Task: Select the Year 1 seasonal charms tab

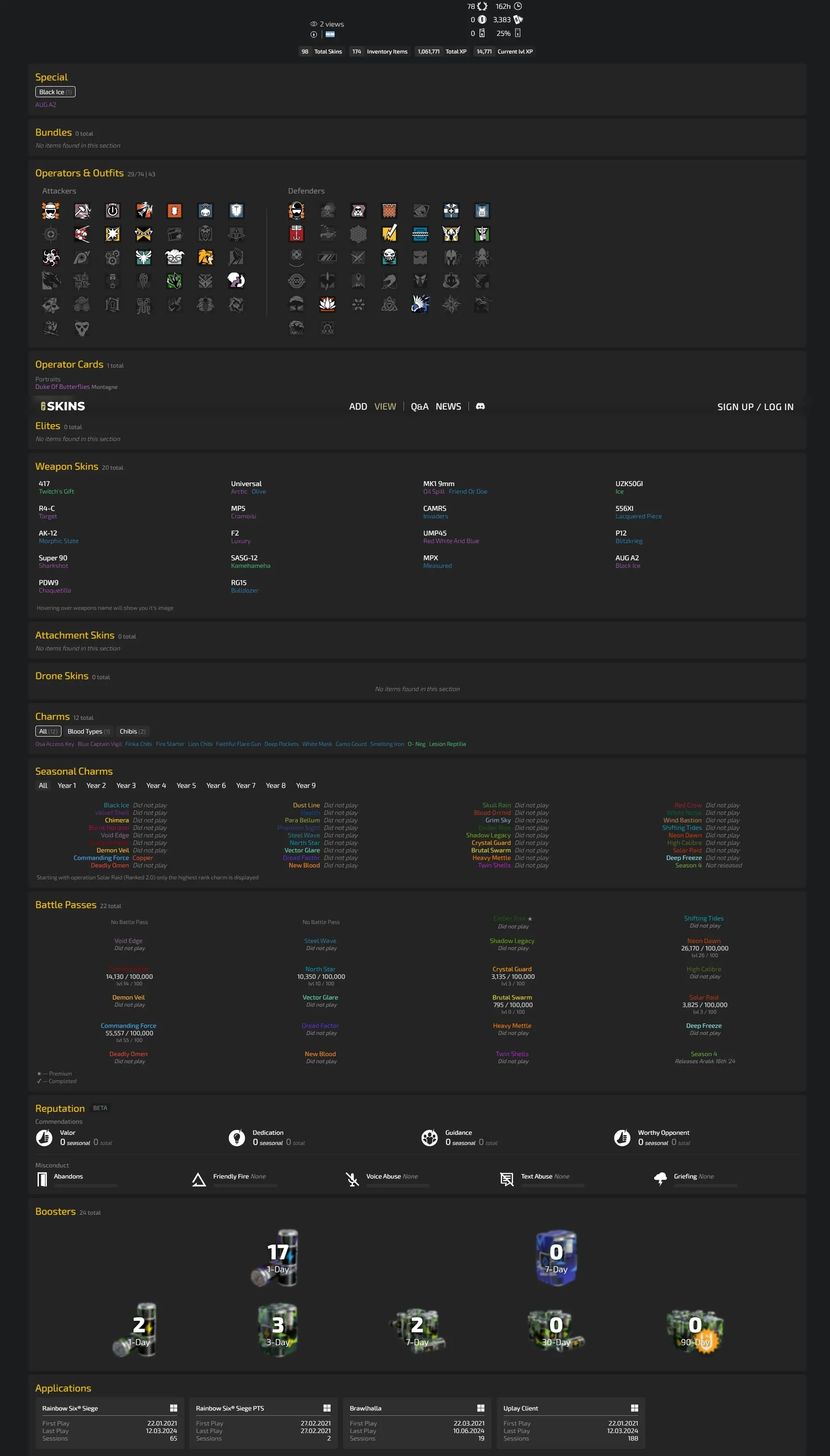Action: point(67,785)
